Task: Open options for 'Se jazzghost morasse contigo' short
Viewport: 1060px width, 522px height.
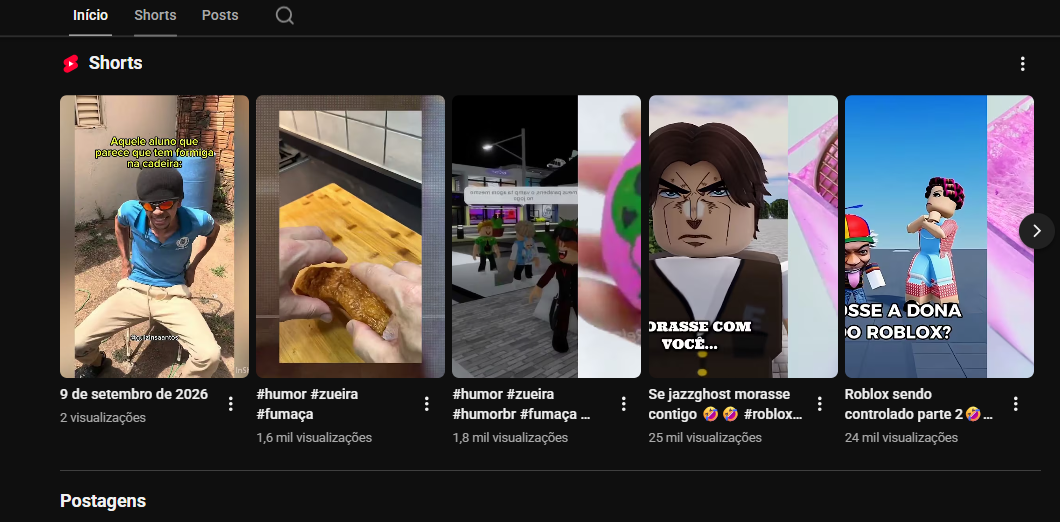Action: tap(819, 404)
